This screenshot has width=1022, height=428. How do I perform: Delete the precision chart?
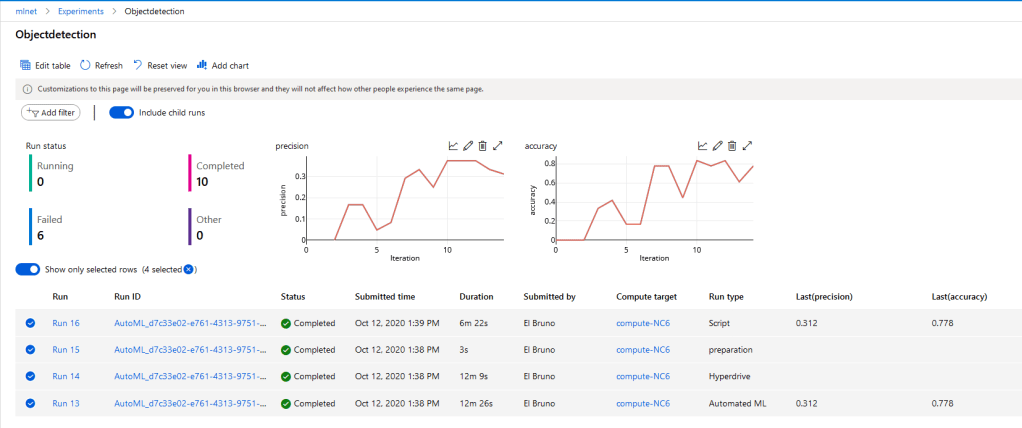click(482, 146)
